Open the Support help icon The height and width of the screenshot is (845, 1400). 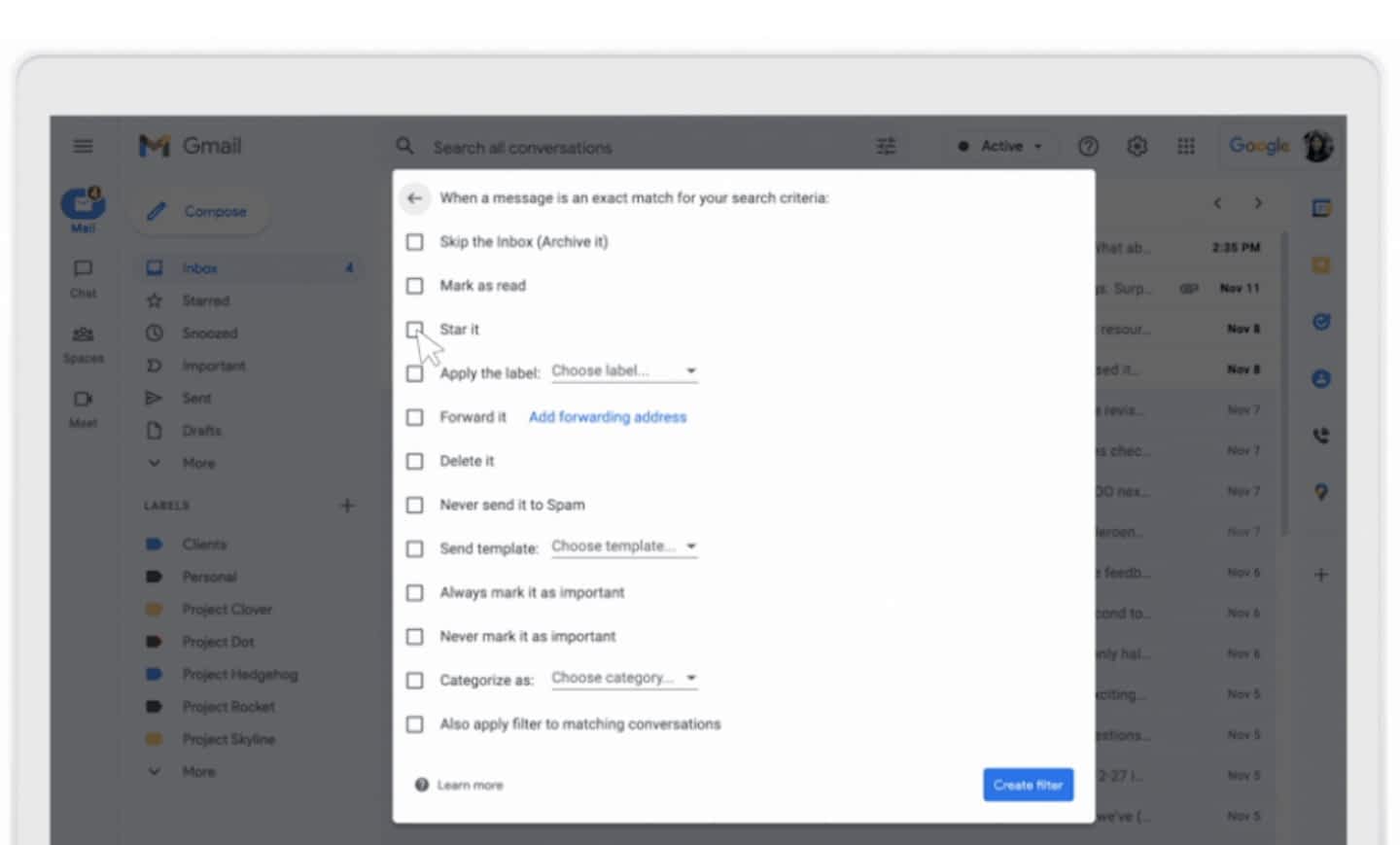[x=1088, y=146]
